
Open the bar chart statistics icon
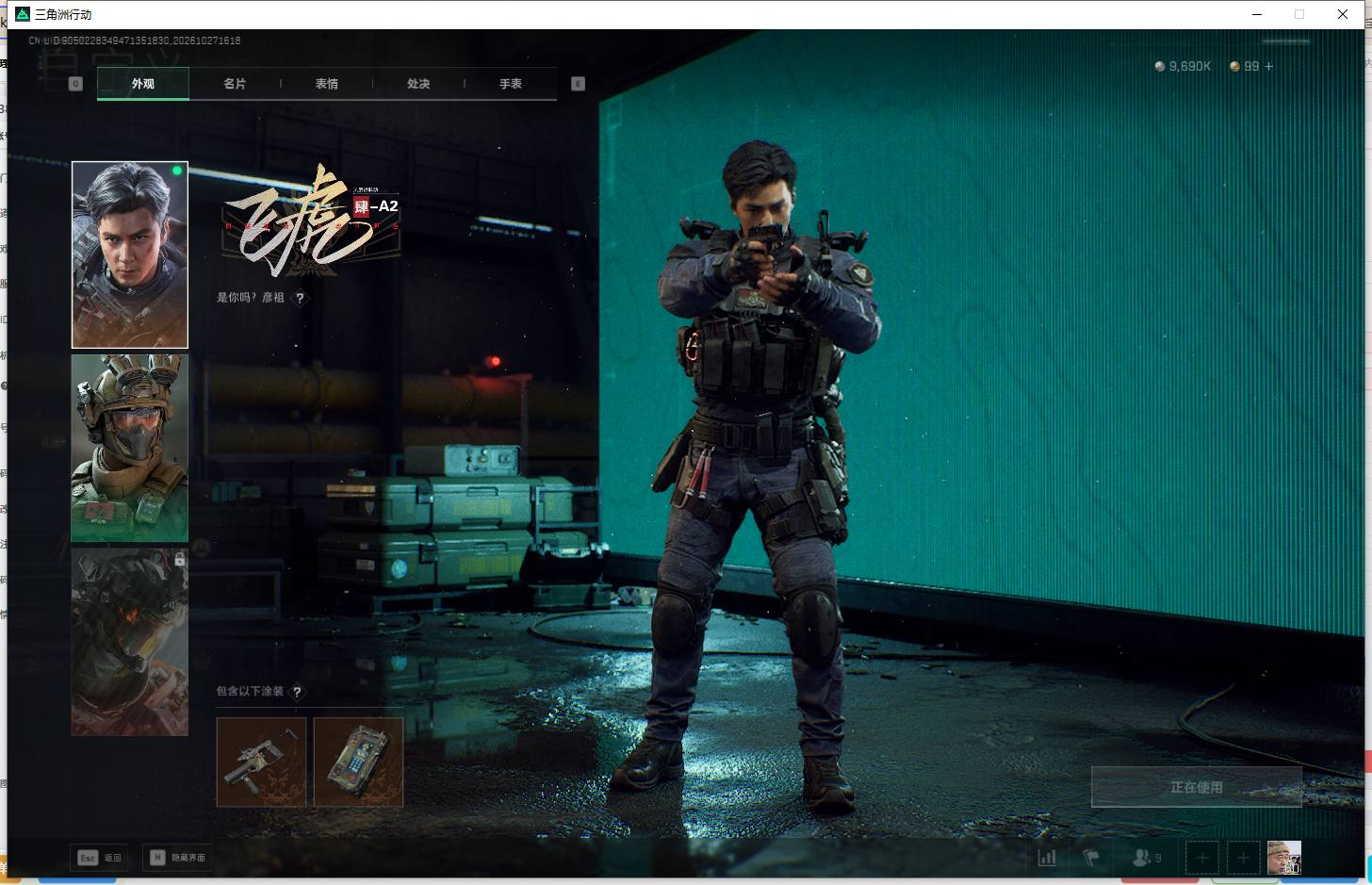click(1047, 858)
